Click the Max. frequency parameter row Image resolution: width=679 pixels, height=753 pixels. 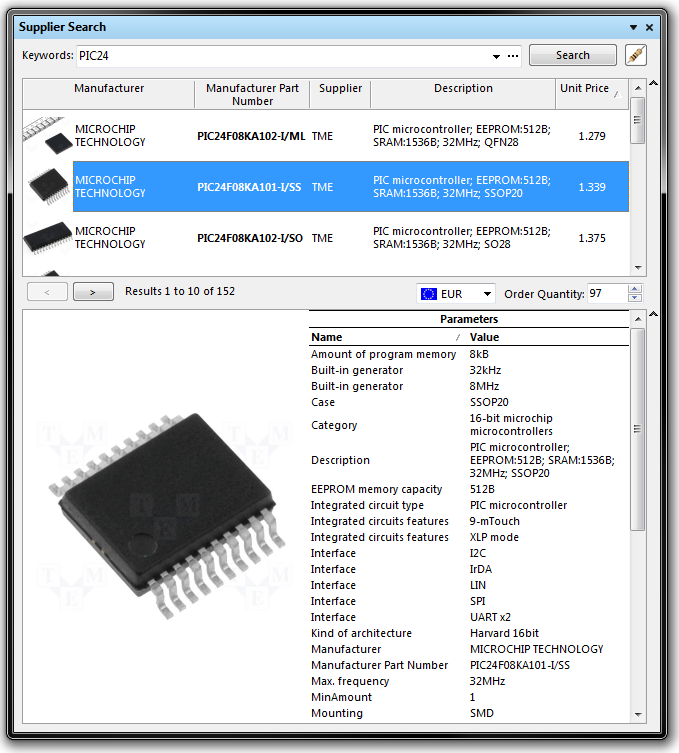(x=469, y=681)
